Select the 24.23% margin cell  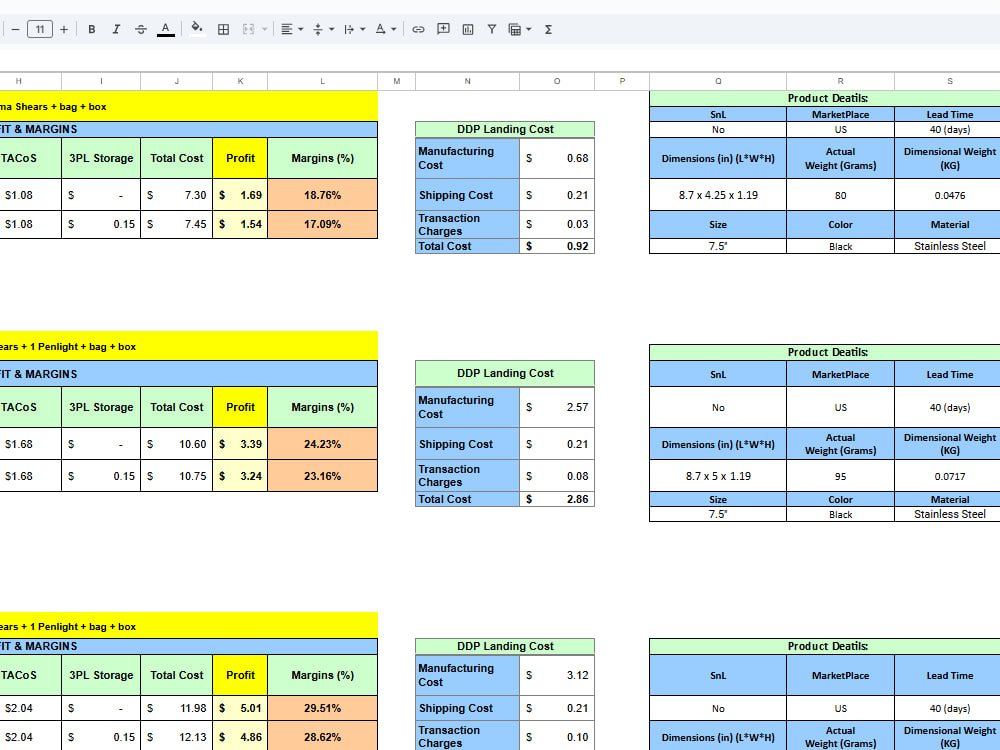pos(323,444)
